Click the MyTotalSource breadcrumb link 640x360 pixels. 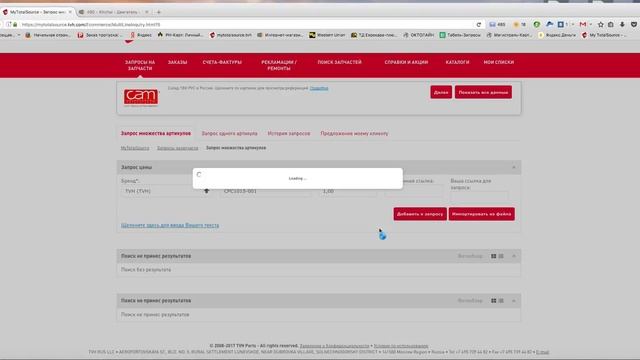(x=135, y=148)
